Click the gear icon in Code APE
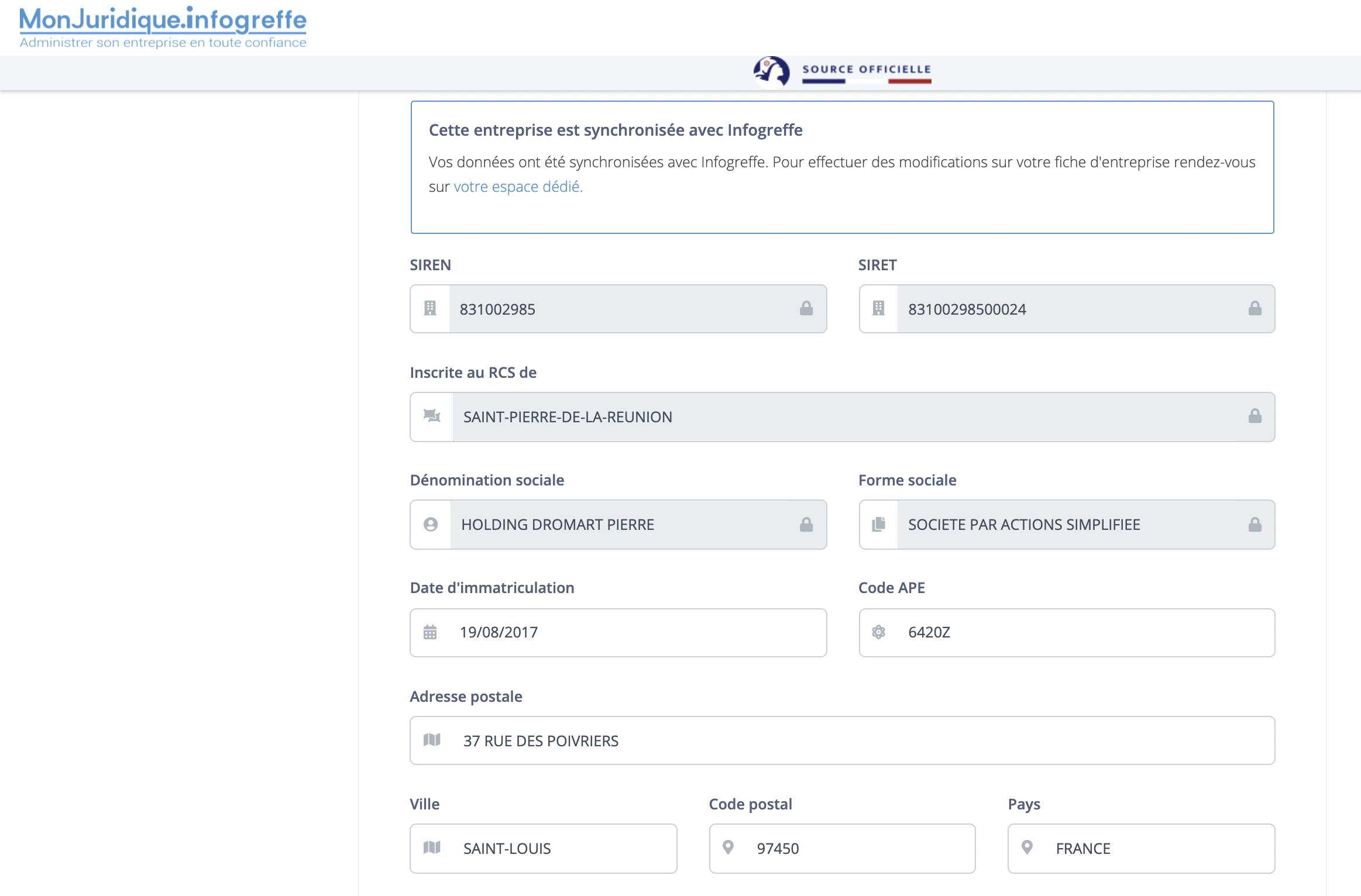This screenshot has height=896, width=1361. point(878,632)
